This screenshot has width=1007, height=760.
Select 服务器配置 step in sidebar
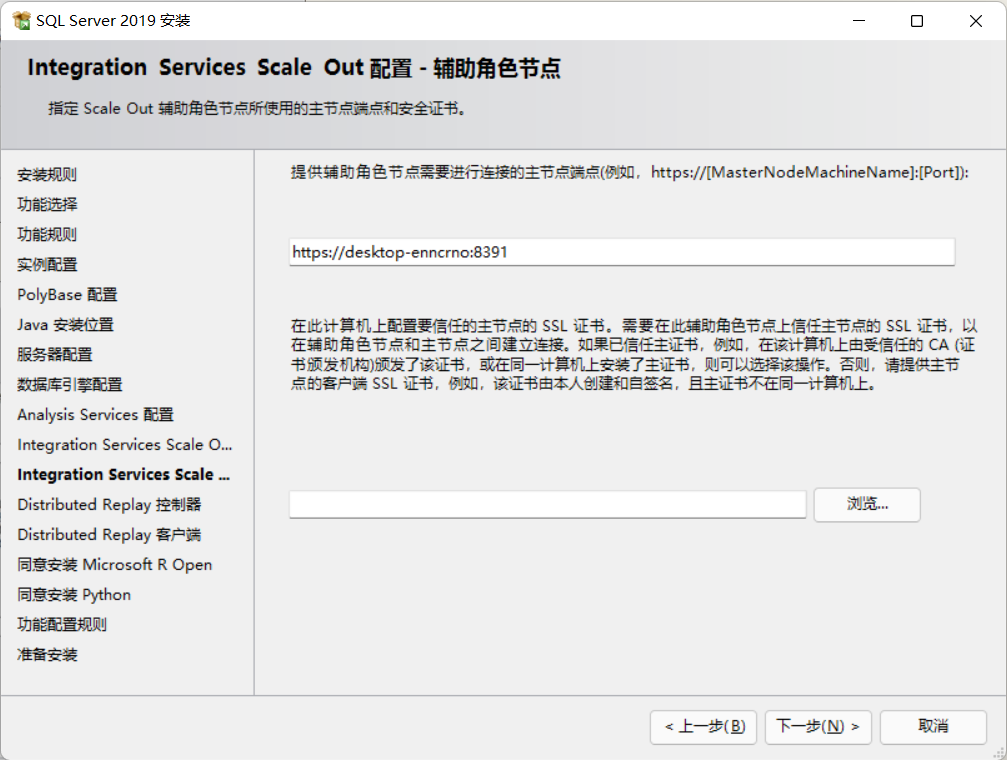point(55,354)
